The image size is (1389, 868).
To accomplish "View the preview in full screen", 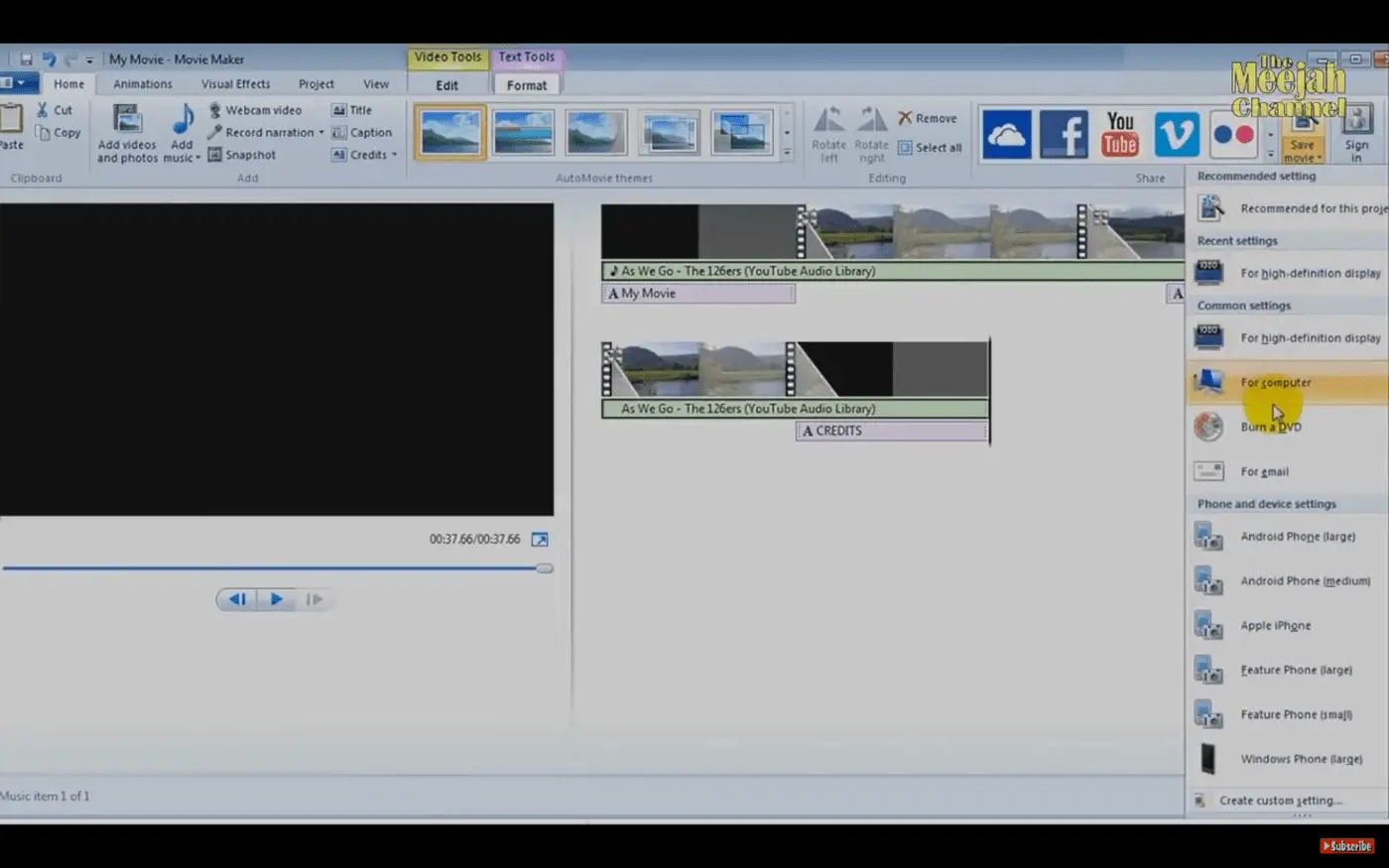I will coord(540,540).
